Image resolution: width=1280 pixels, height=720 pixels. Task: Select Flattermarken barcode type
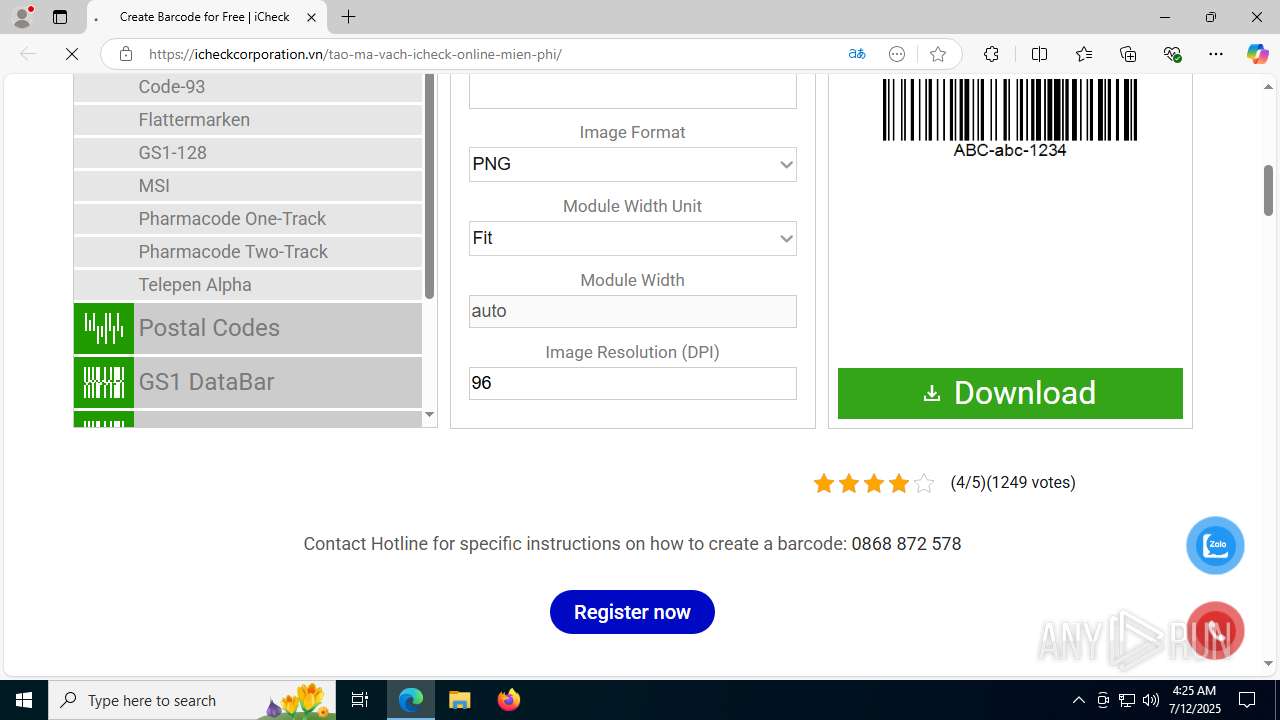(x=248, y=120)
